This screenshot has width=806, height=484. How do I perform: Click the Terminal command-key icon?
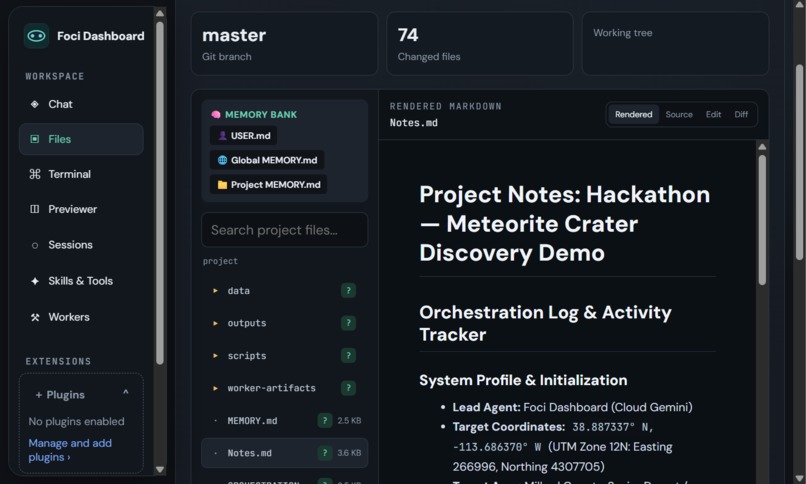[34, 174]
